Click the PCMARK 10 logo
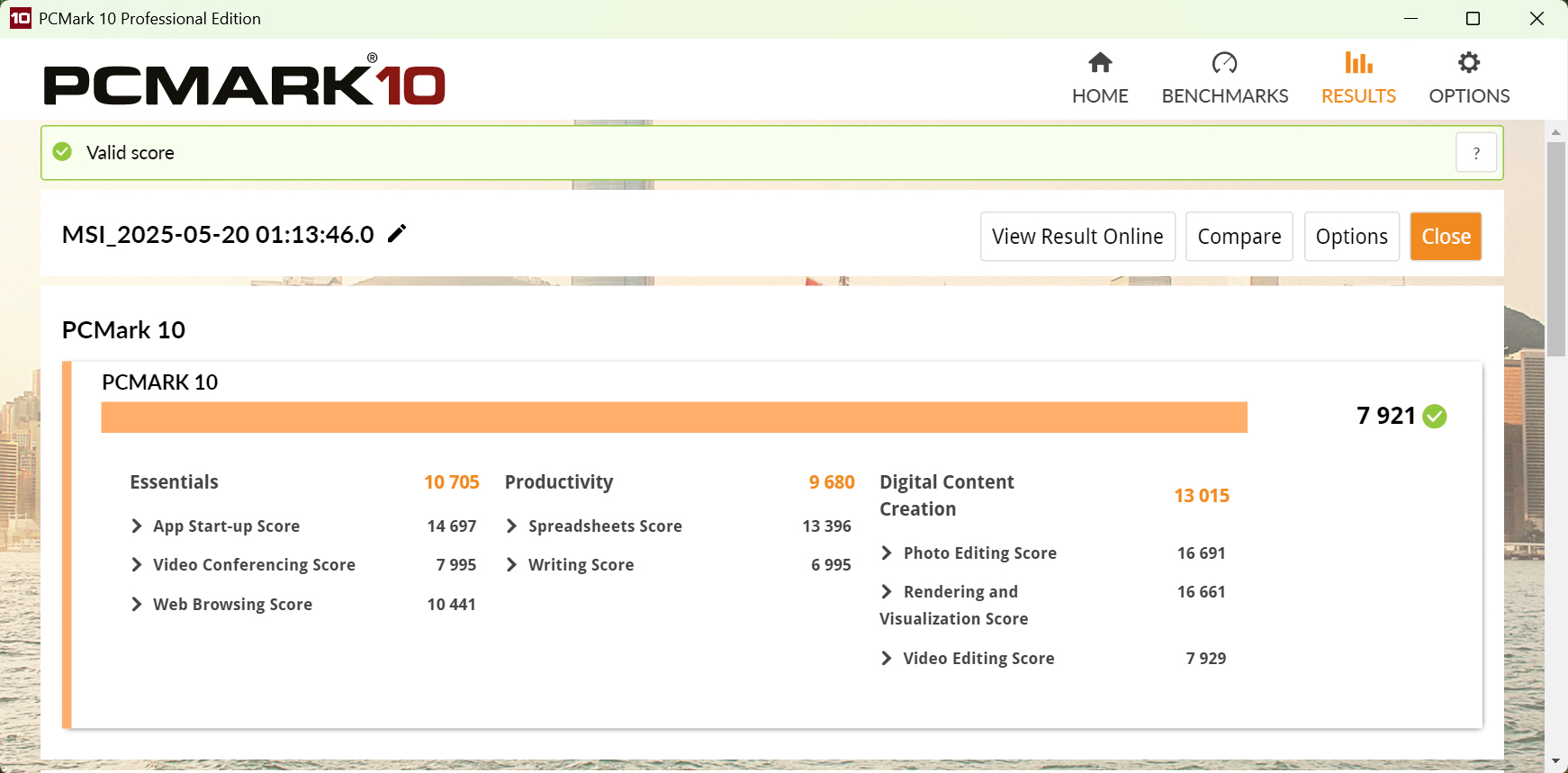Image resolution: width=1568 pixels, height=773 pixels. point(244,79)
